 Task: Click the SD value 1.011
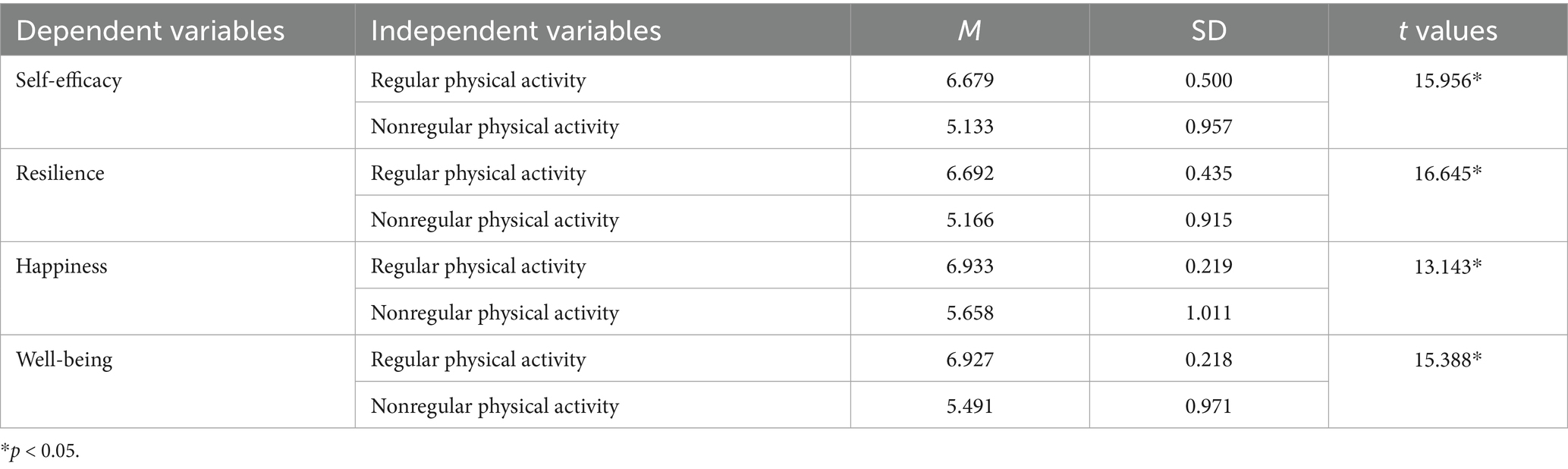[1208, 313]
